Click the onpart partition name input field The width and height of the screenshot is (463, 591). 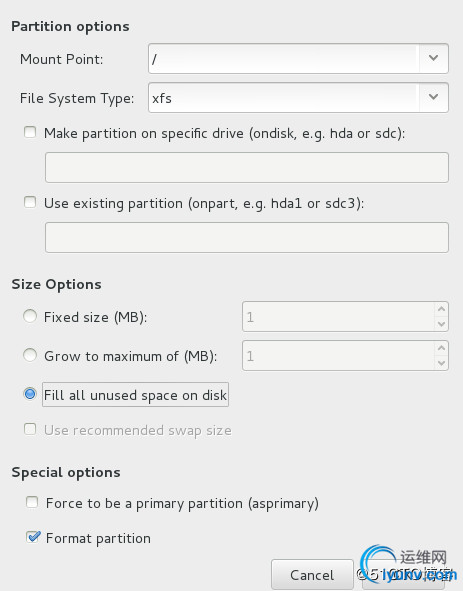[247, 237]
